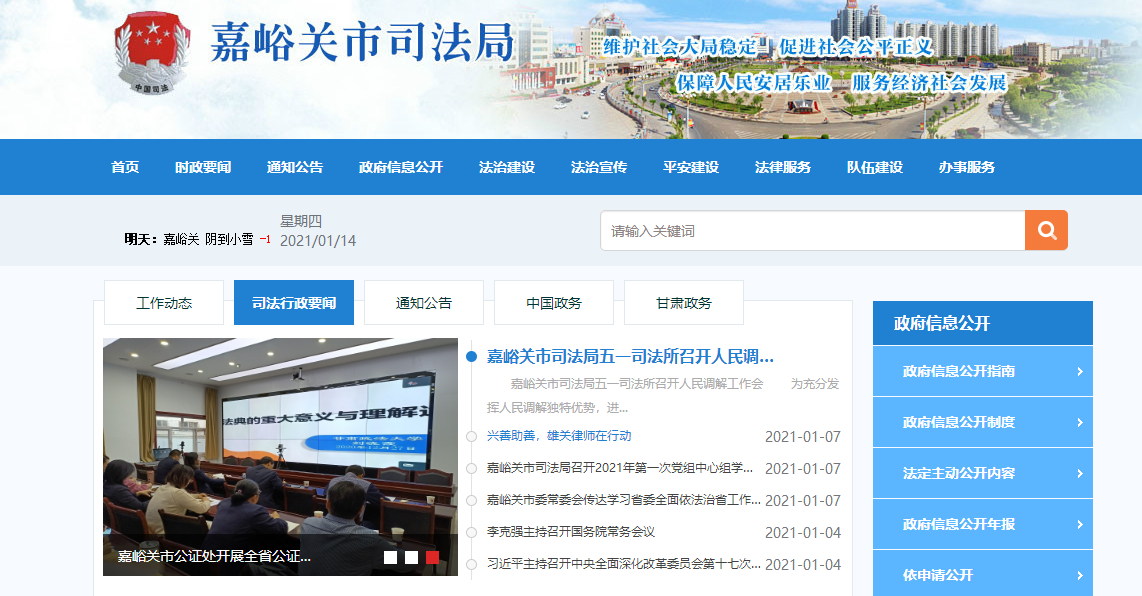Viewport: 1142px width, 596px height.
Task: Switch to the 甘肃政务 tab
Action: pos(684,303)
